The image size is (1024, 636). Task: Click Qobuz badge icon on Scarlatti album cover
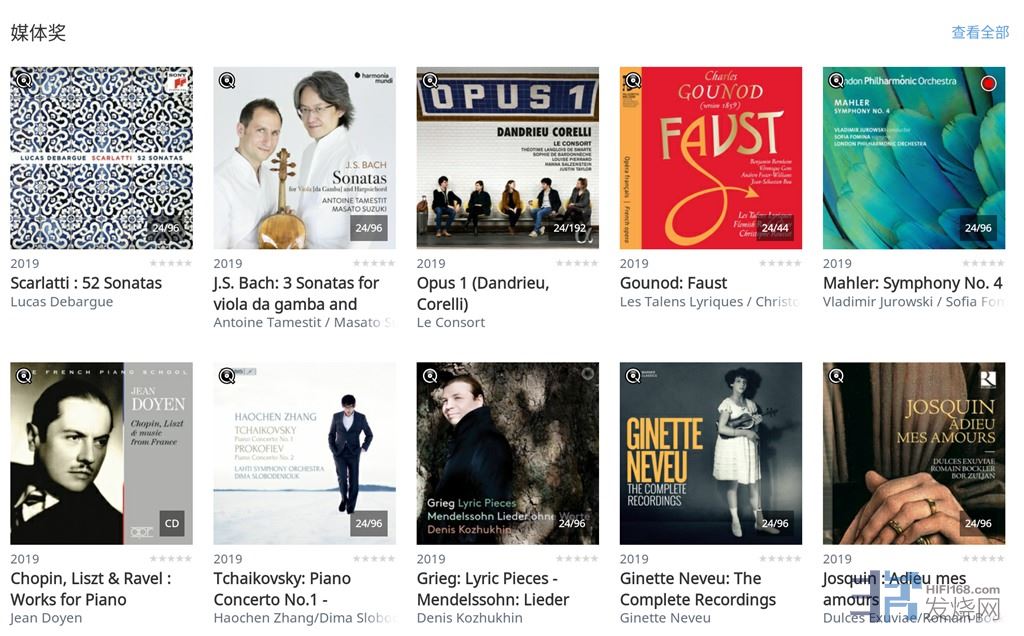pos(24,81)
